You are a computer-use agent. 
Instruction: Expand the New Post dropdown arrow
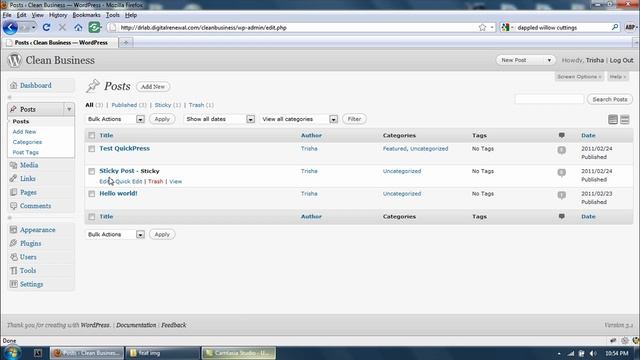point(549,60)
